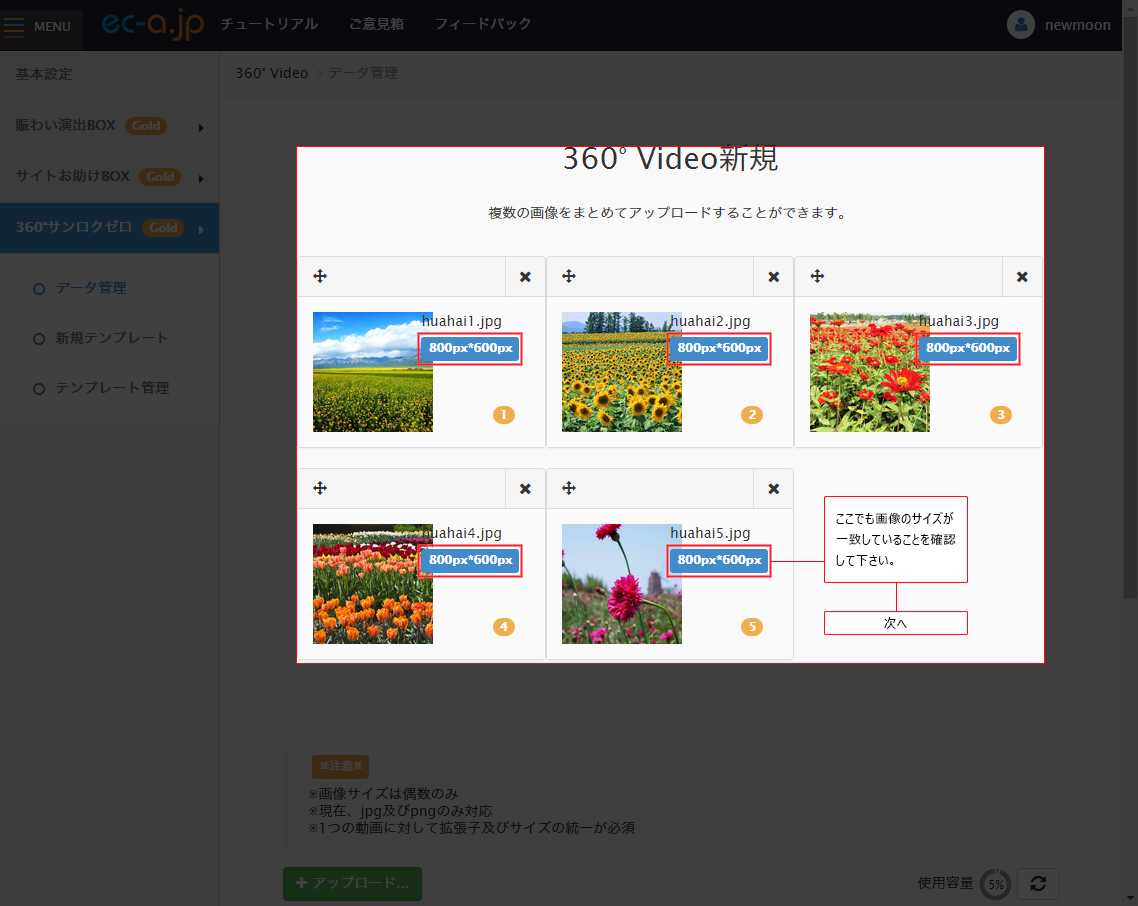Click the newmoon username

1077,25
